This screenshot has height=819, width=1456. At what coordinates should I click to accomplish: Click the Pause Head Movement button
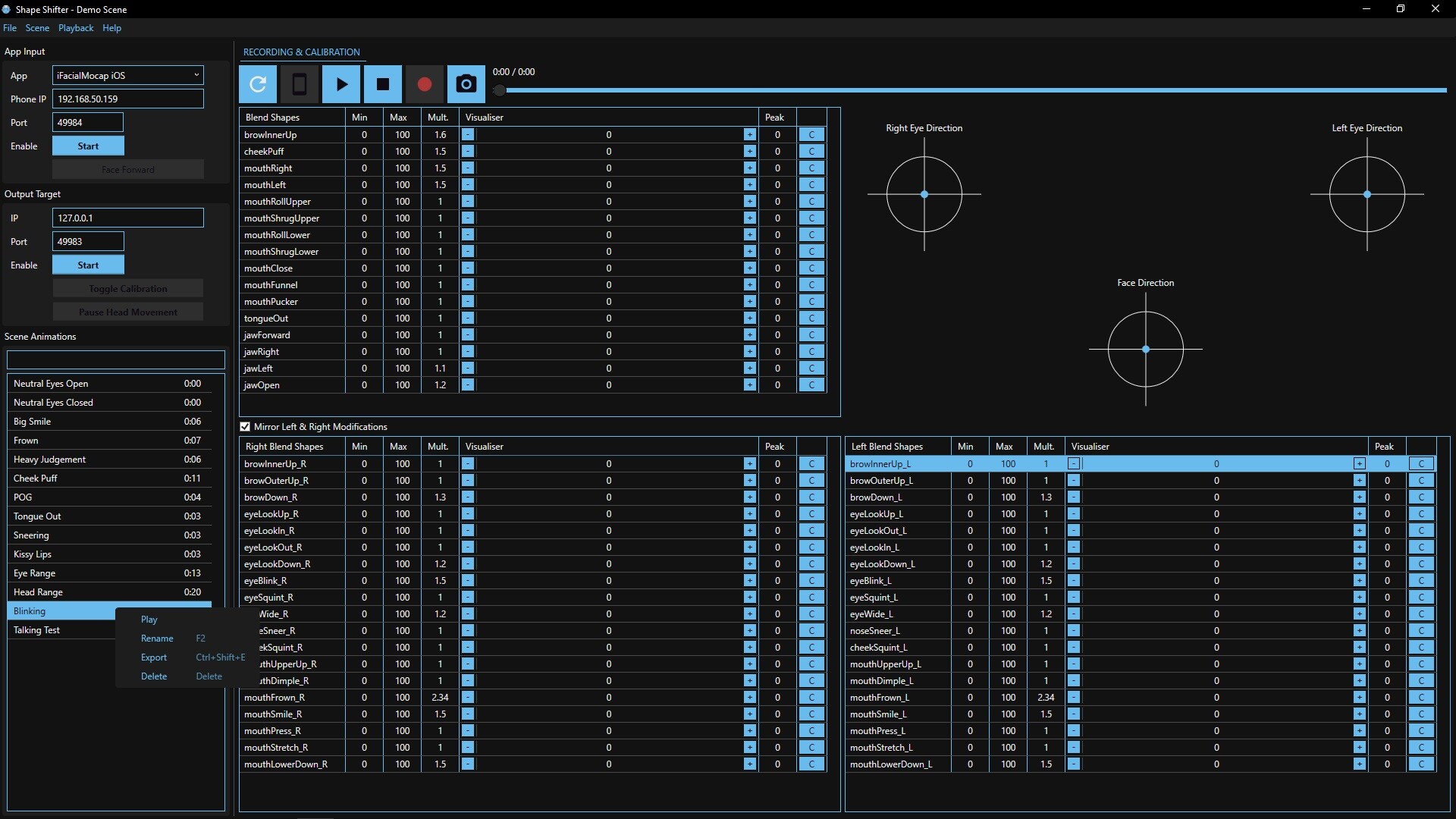point(127,312)
